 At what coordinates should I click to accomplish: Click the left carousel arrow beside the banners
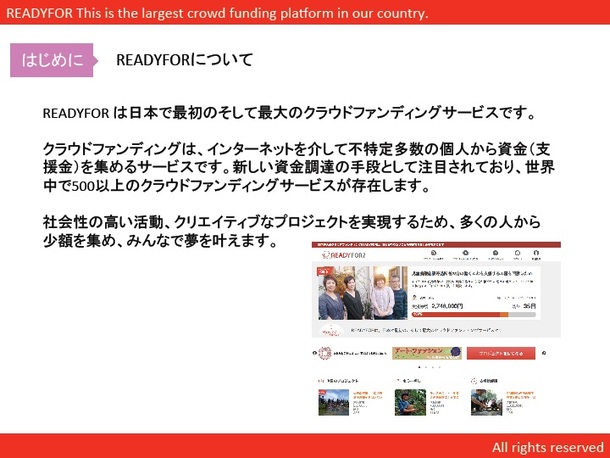pyautogui.click(x=316, y=353)
